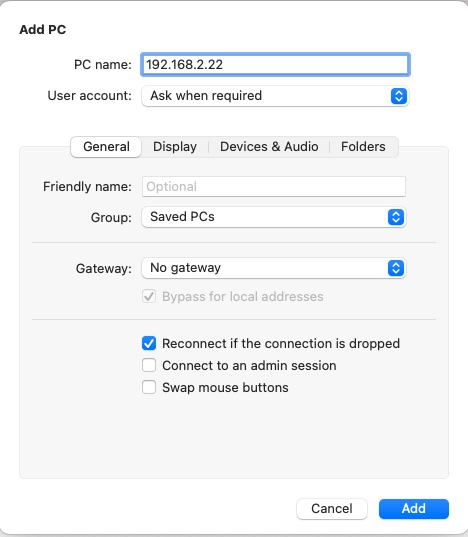Click in the PC name field
This screenshot has width=468, height=537.
coord(275,64)
